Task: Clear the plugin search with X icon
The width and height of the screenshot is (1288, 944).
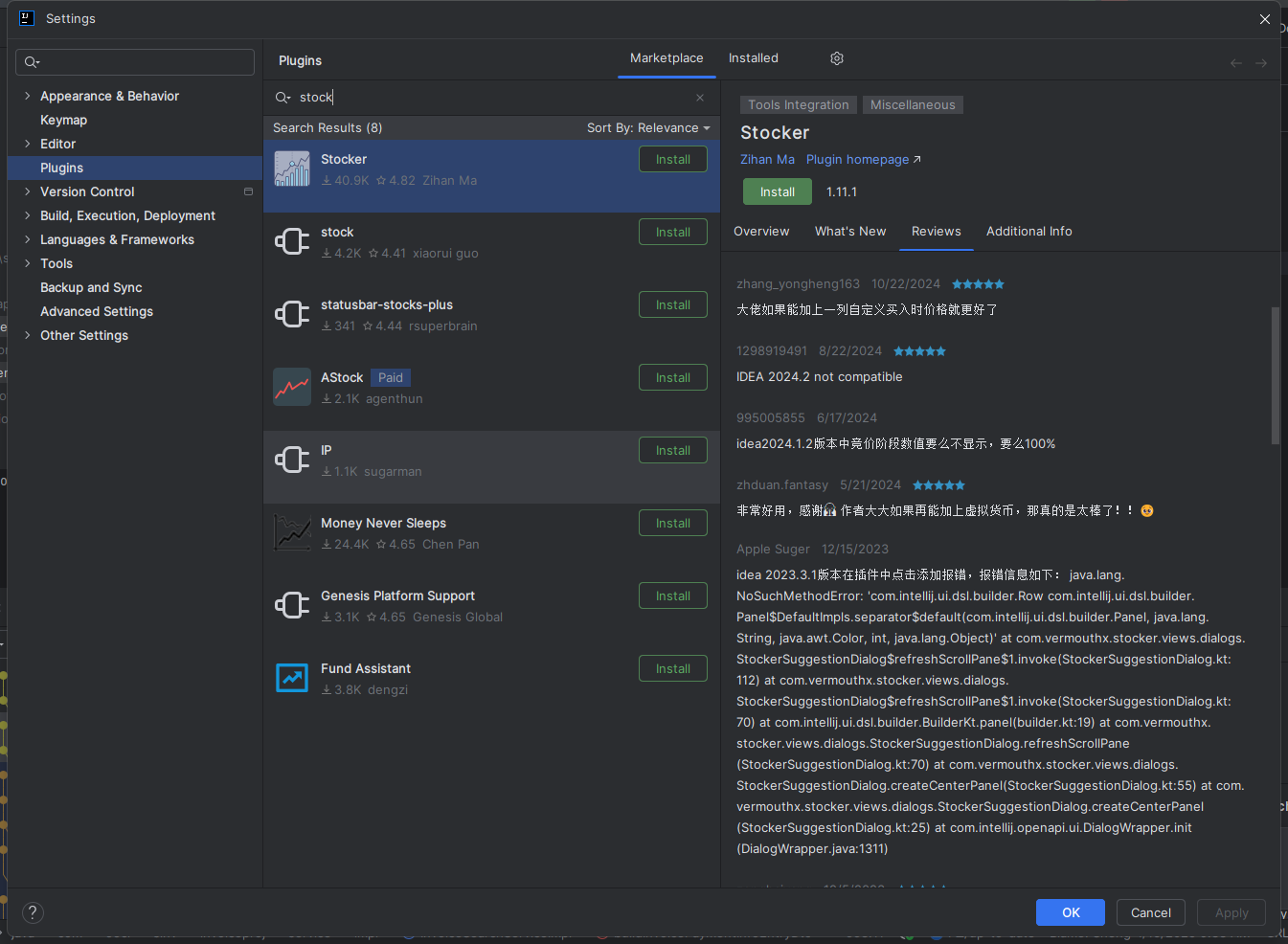Action: (700, 98)
